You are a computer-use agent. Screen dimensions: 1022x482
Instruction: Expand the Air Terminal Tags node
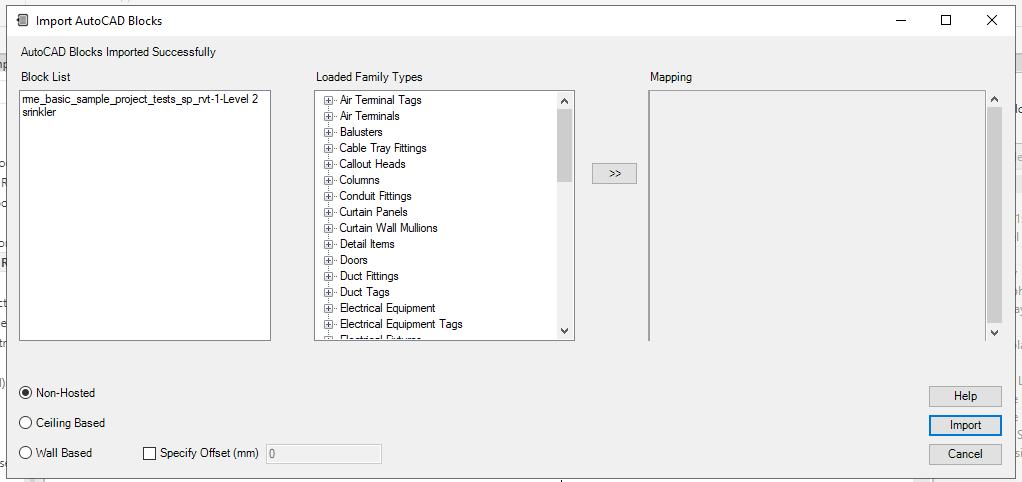coord(328,100)
